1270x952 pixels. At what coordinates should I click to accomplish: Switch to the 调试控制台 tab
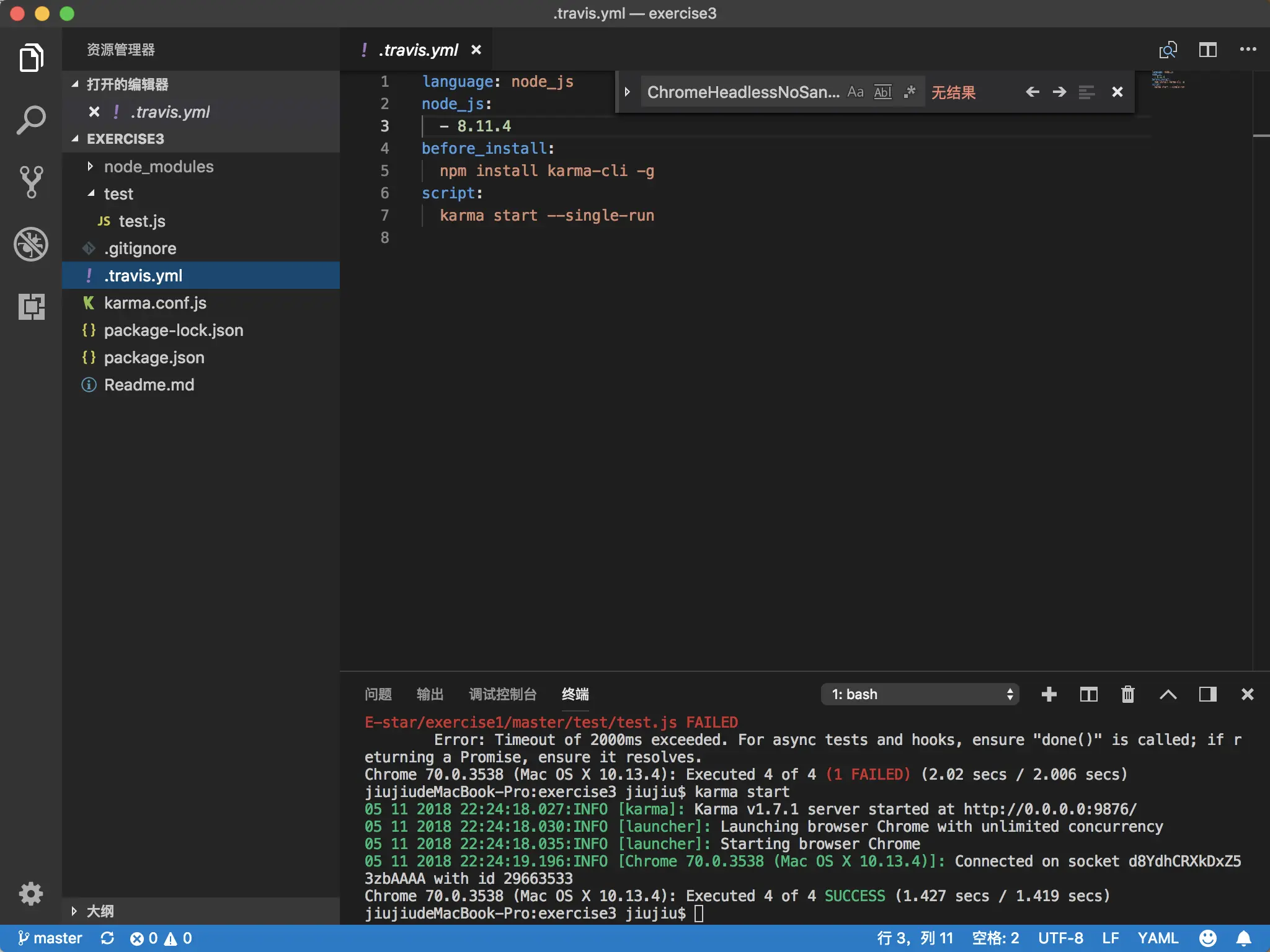pyautogui.click(x=502, y=694)
